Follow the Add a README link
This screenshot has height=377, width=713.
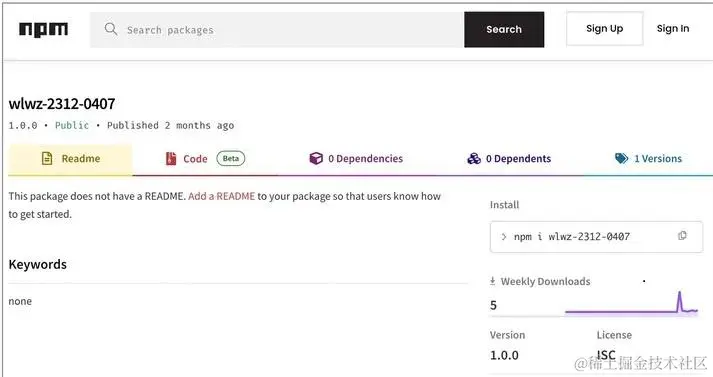pos(221,196)
